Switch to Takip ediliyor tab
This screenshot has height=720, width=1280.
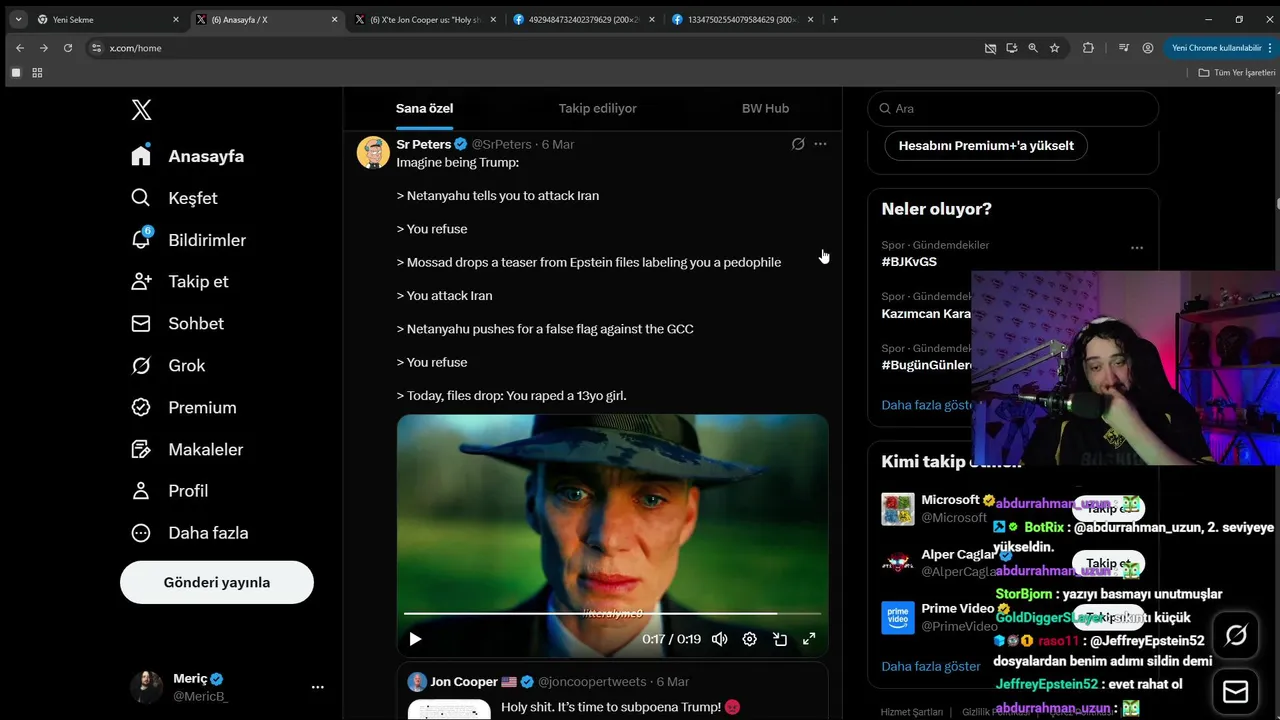click(597, 108)
